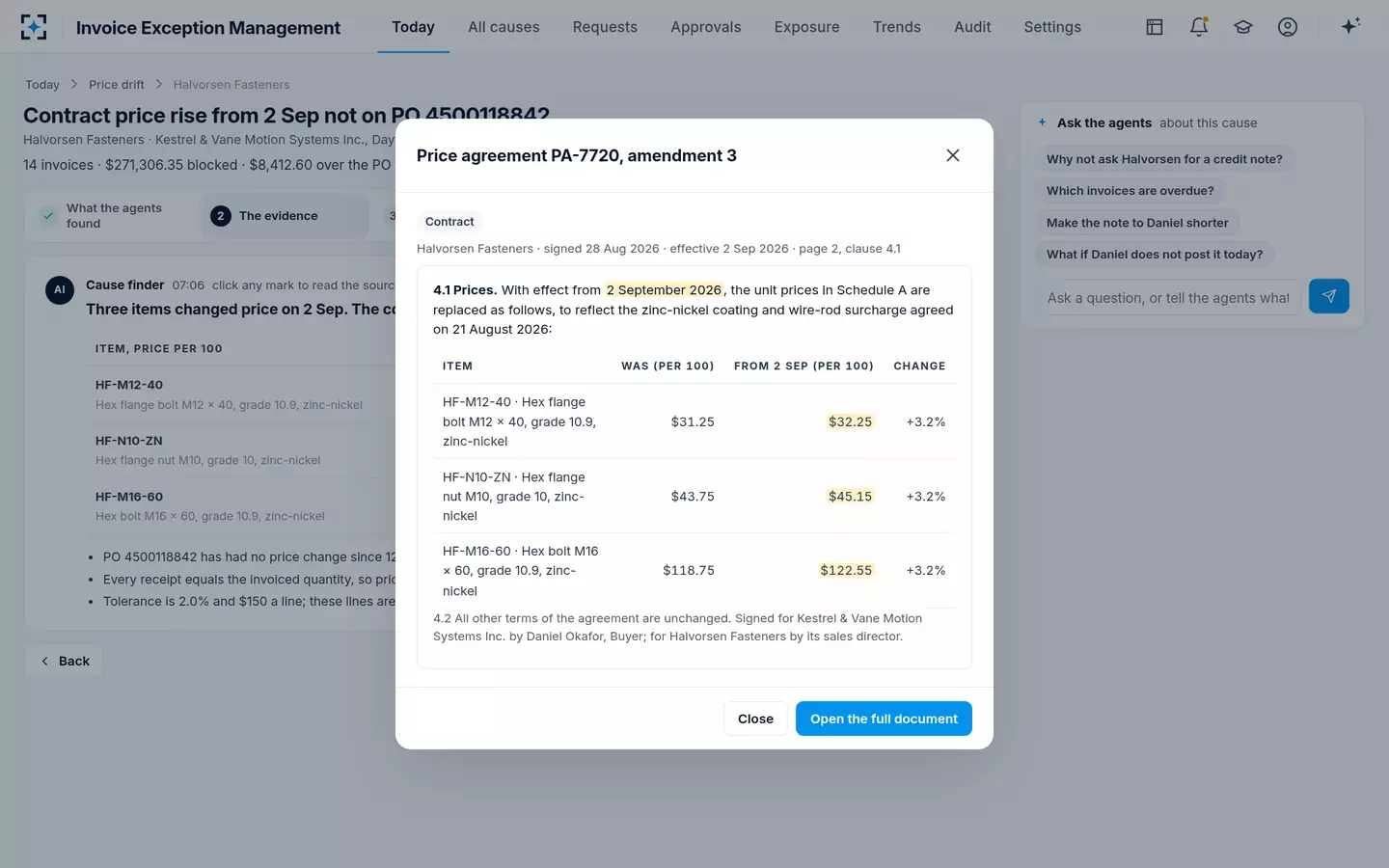Click the $118.75 previous price cell
Image resolution: width=1389 pixels, height=868 pixels.
click(x=689, y=571)
